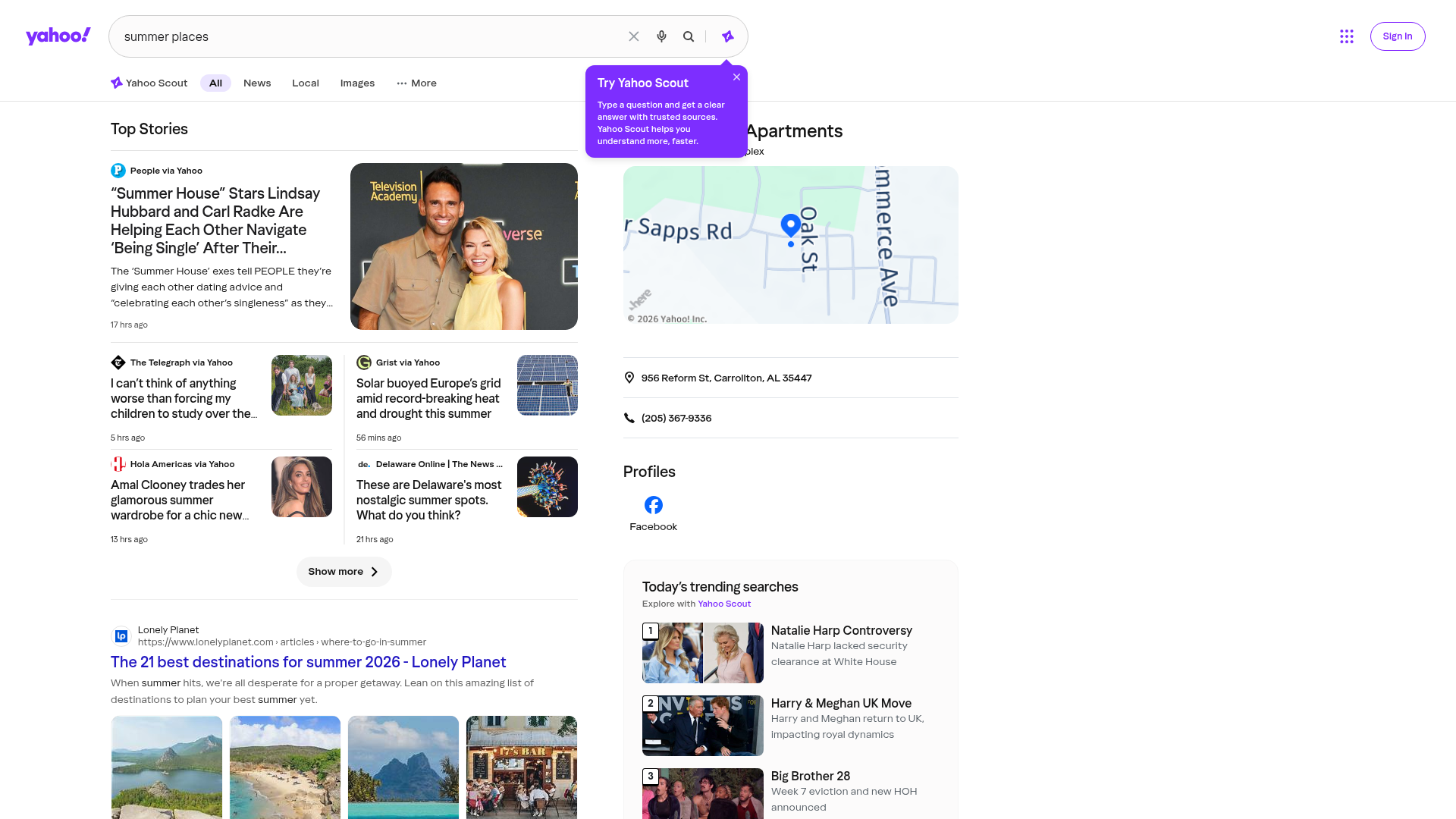Open the Lindsay Hubbard and Carl Radke photo
This screenshot has height=819, width=1456.
point(464,246)
